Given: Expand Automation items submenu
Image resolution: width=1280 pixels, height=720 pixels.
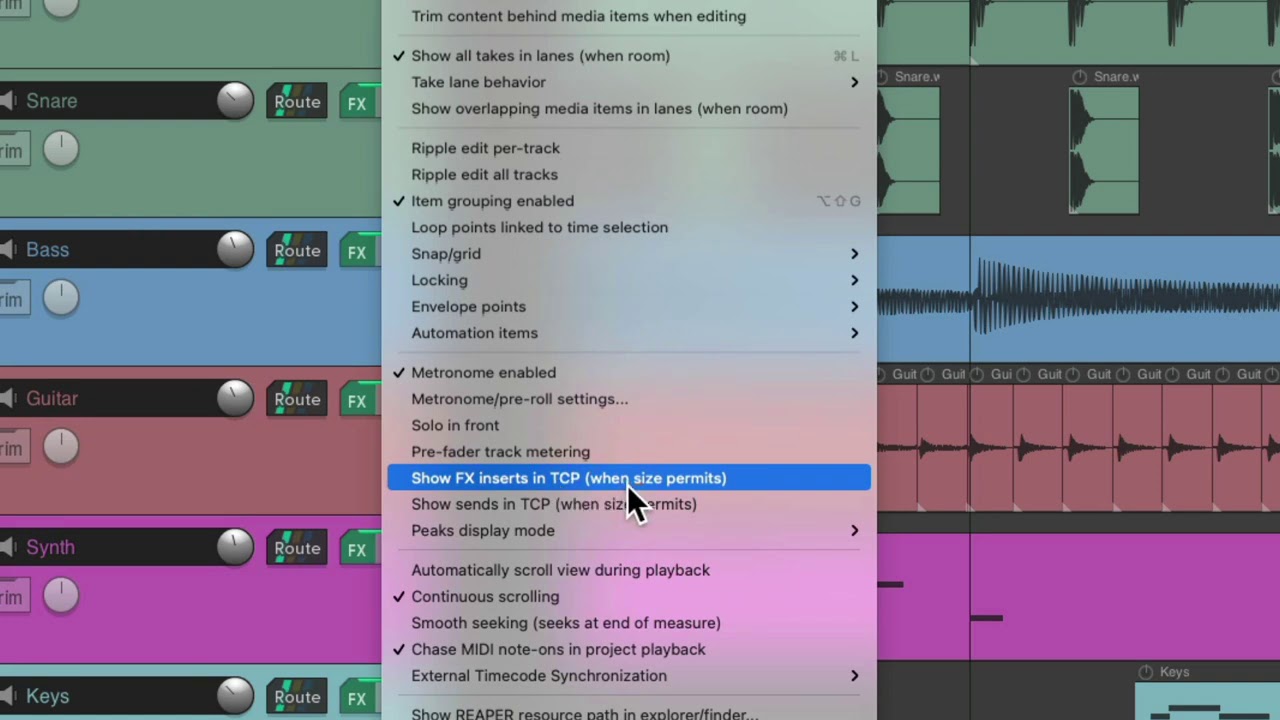Looking at the screenshot, I should 629,333.
